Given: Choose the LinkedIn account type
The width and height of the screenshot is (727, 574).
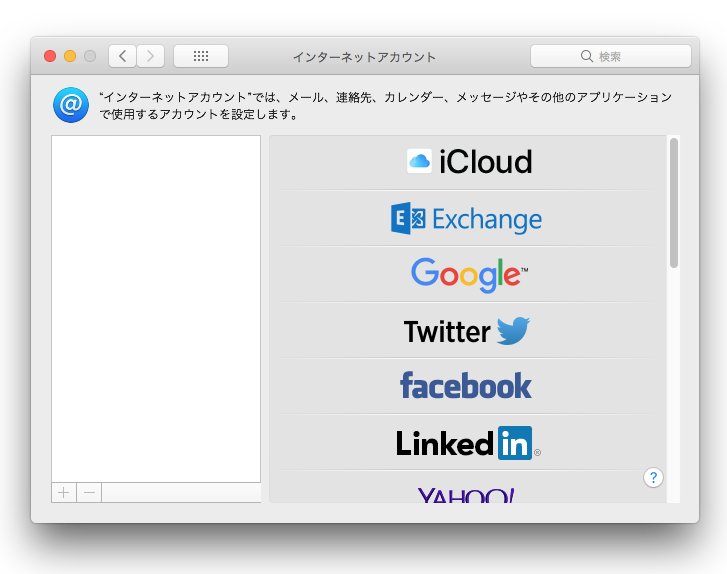Looking at the screenshot, I should point(468,442).
